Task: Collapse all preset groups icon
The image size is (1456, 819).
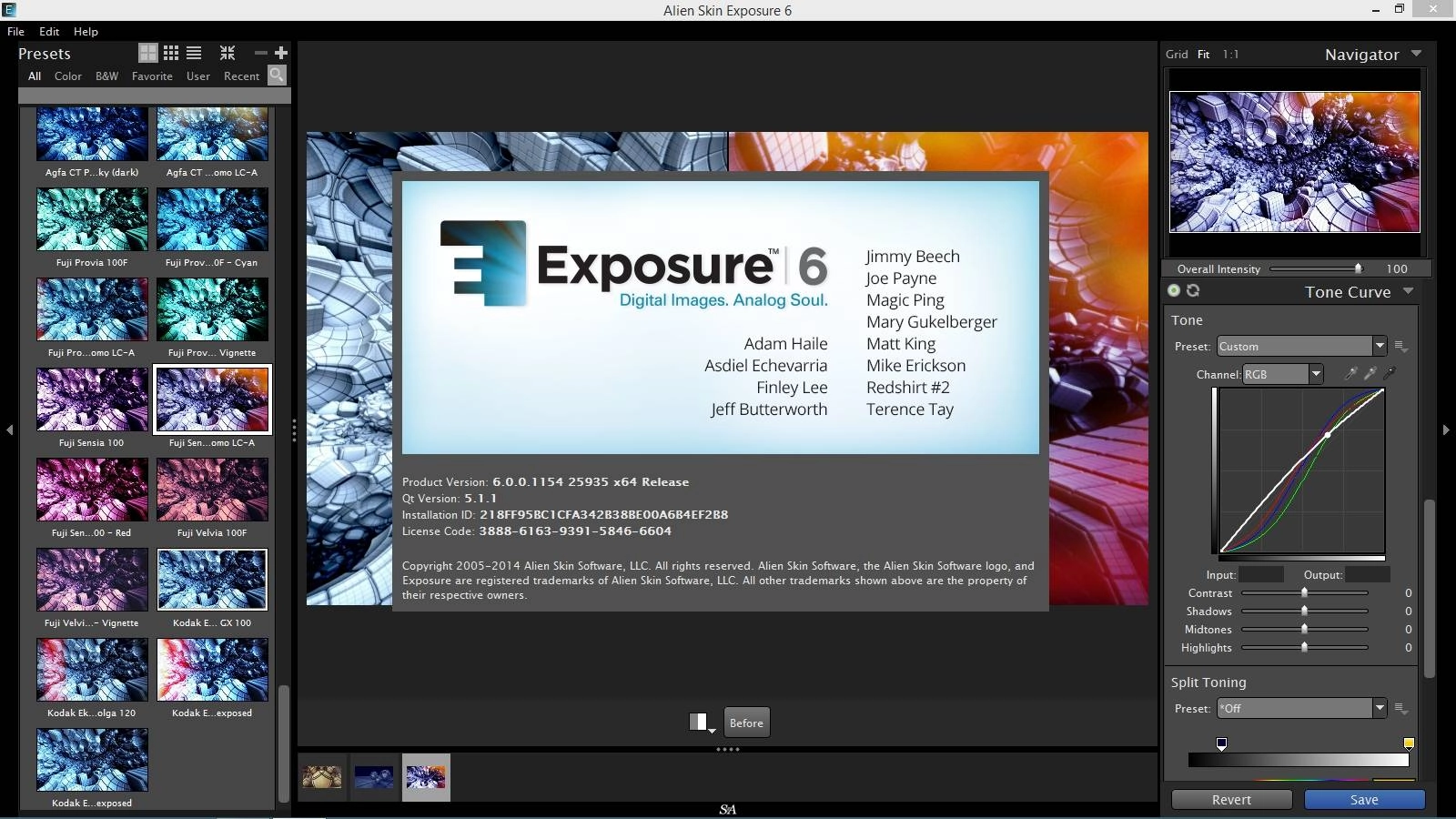Action: click(x=227, y=53)
